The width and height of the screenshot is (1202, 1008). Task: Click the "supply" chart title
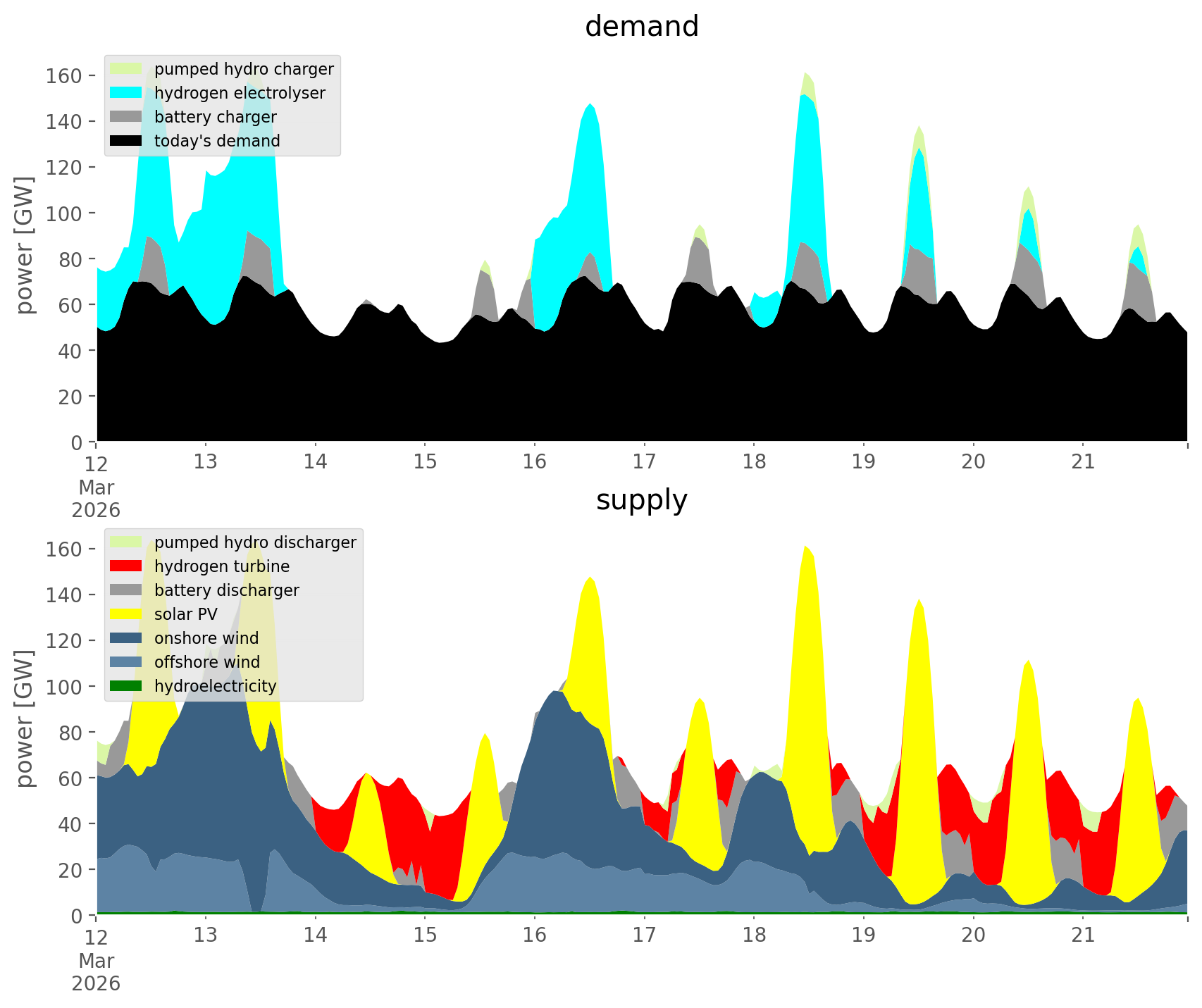(641, 500)
